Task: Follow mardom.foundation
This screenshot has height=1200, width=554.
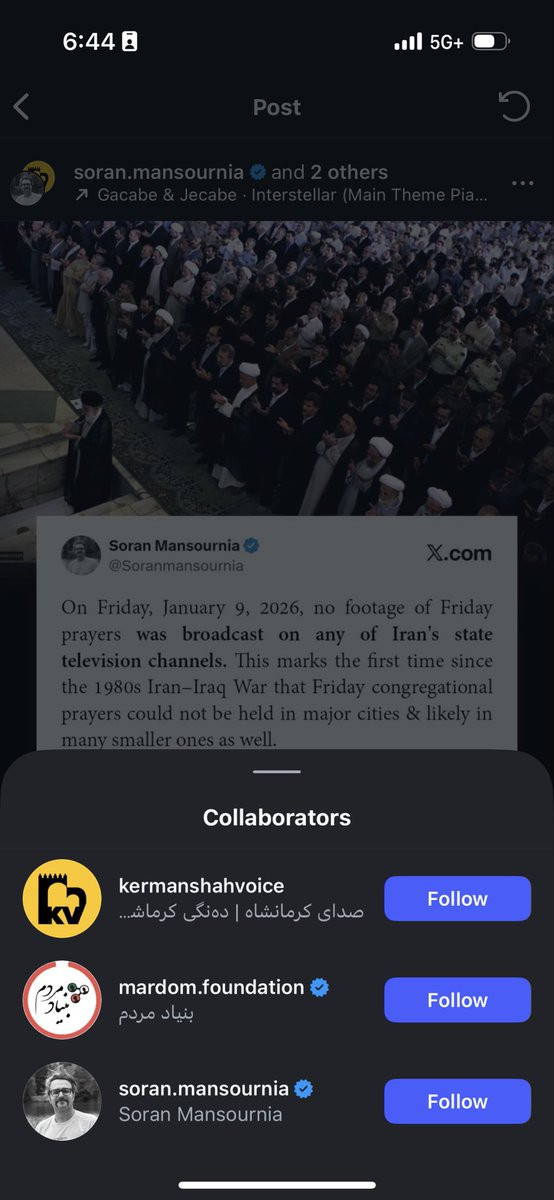Action: point(457,1000)
